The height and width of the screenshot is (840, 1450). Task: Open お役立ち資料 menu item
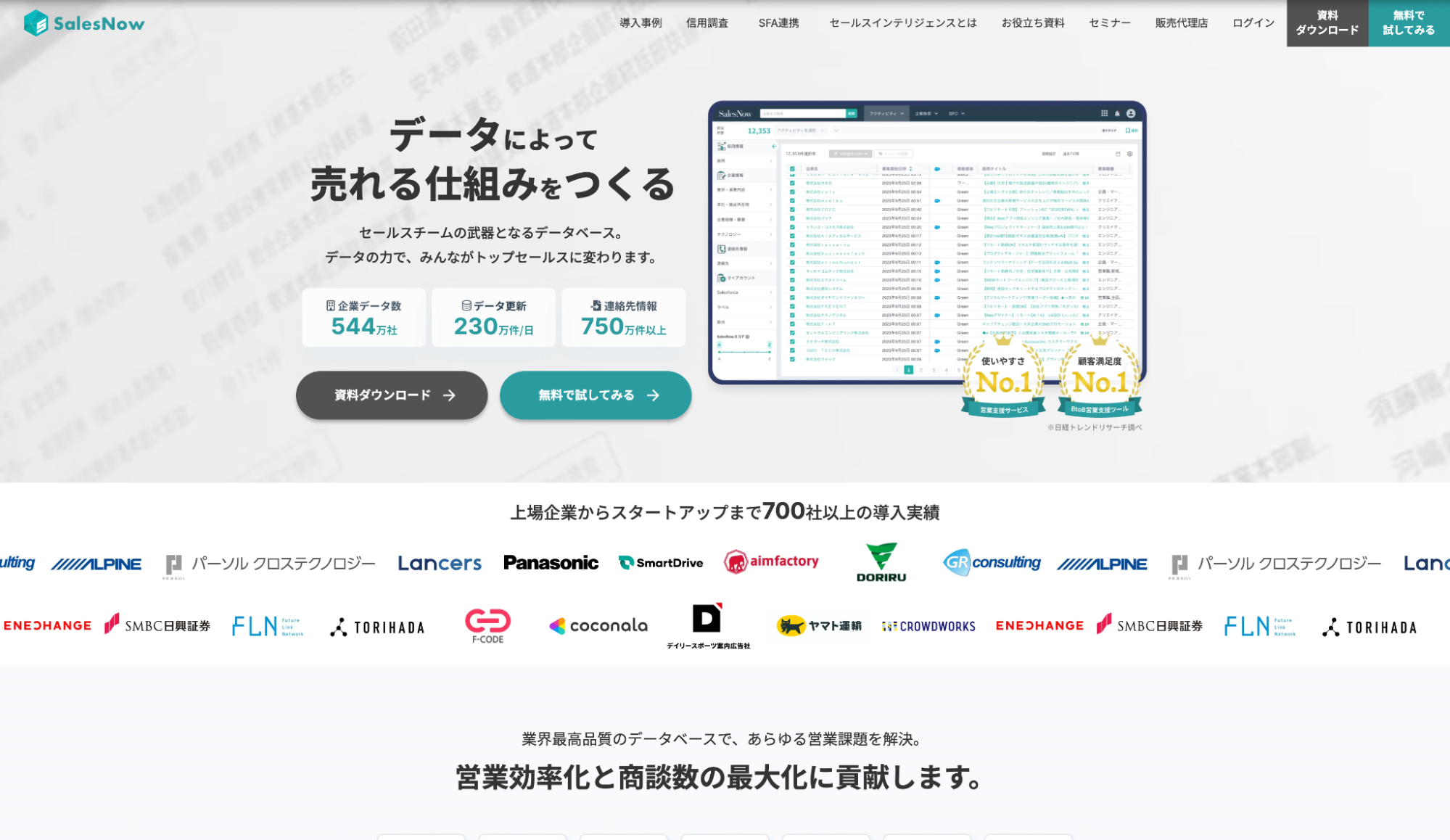(x=1033, y=23)
